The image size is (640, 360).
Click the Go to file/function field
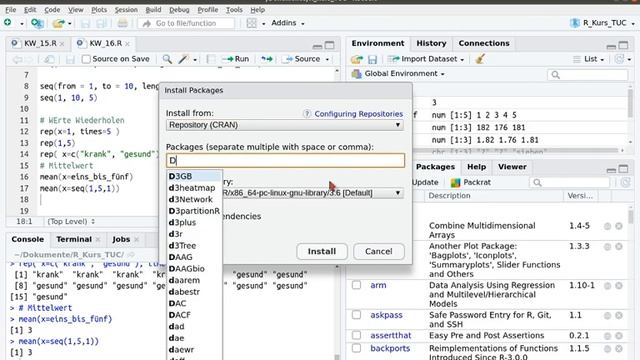187,24
